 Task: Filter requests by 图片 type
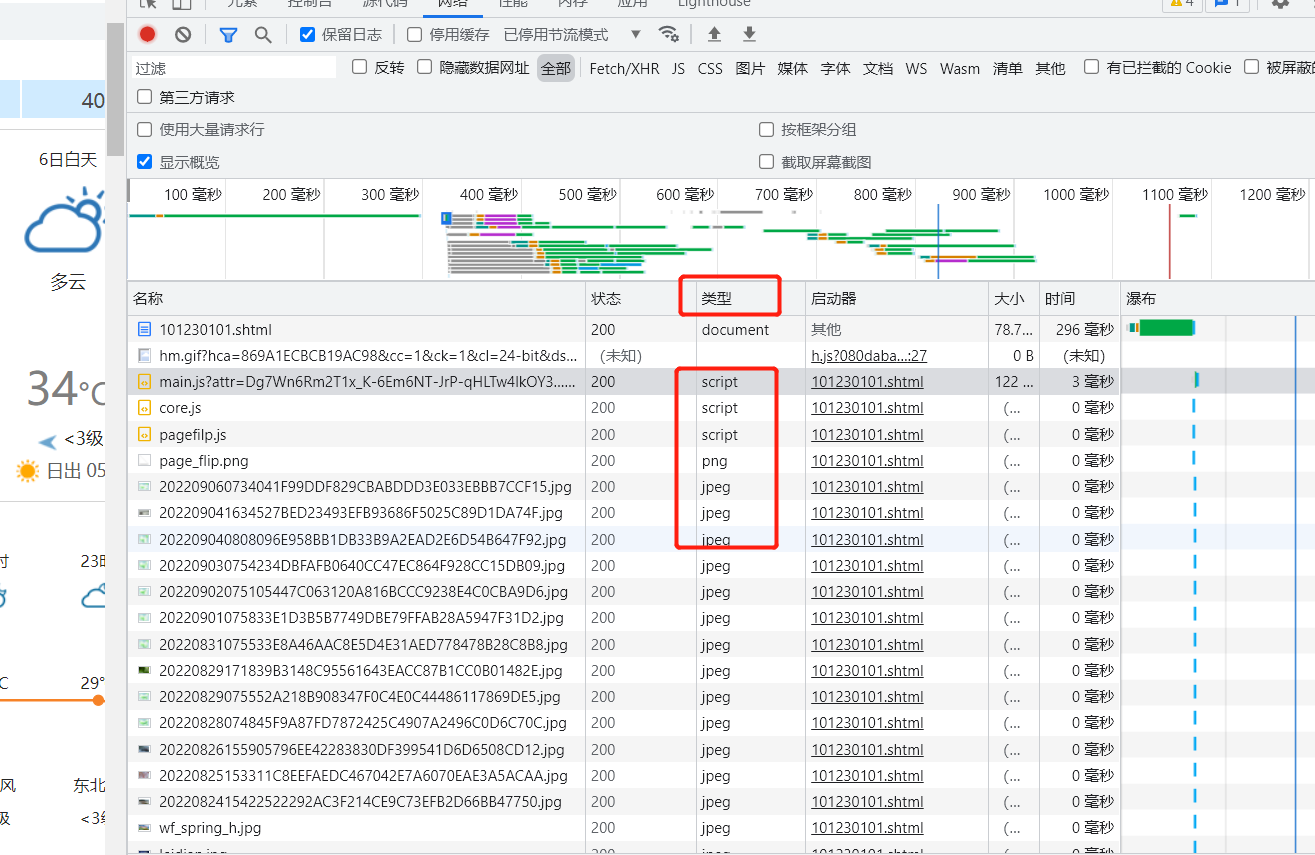pos(750,68)
